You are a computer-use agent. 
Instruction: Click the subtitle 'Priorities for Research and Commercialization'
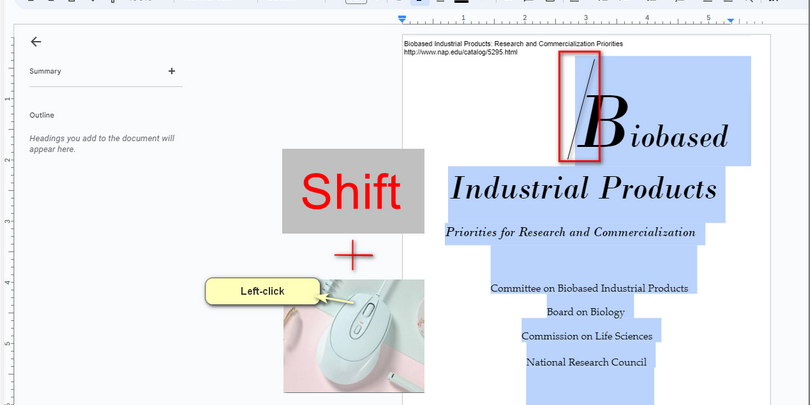[x=570, y=232]
